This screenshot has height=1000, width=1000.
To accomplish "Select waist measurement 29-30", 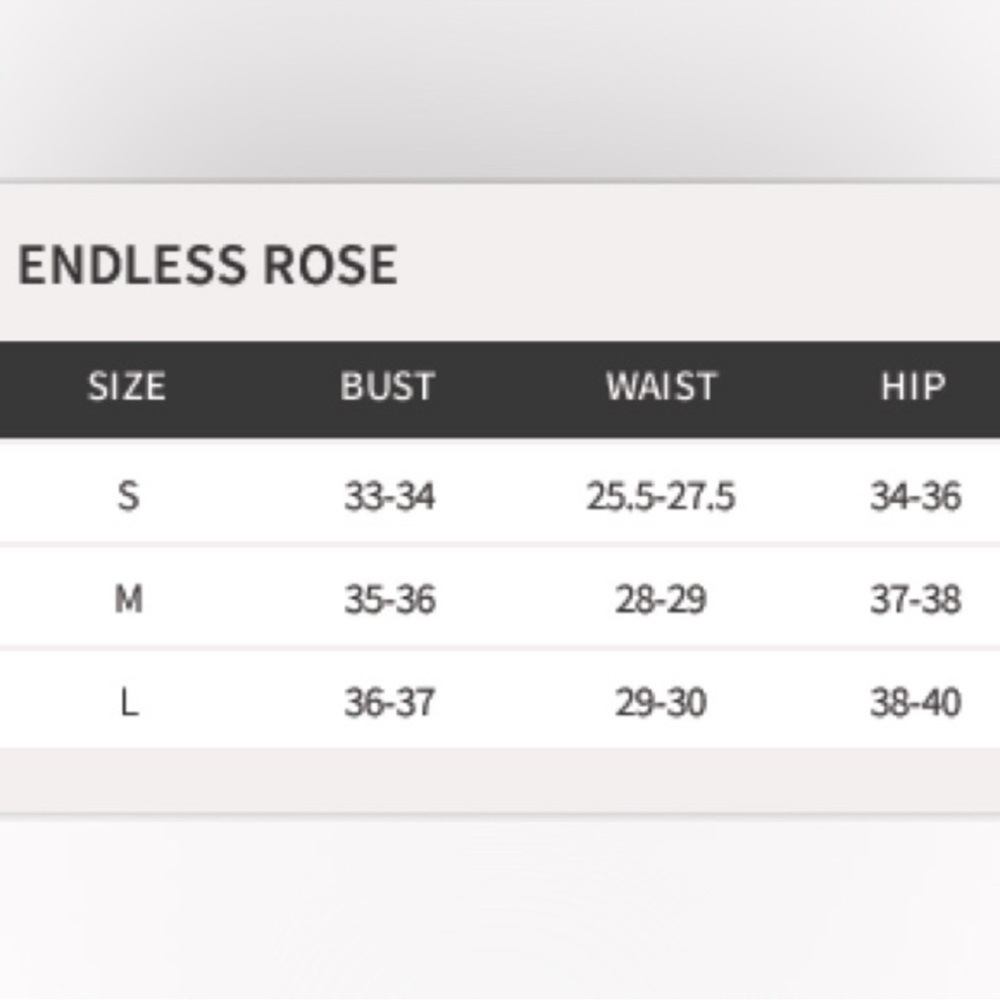I will pos(661,703).
